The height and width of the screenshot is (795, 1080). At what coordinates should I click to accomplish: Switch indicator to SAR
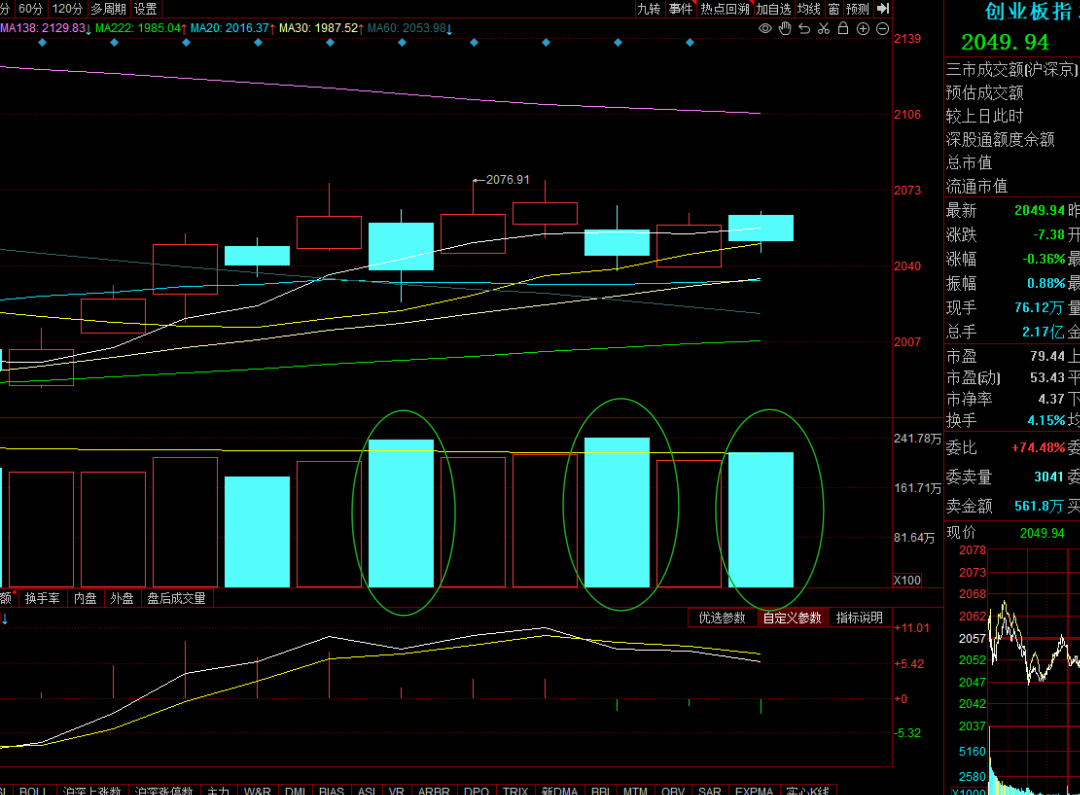coord(709,790)
